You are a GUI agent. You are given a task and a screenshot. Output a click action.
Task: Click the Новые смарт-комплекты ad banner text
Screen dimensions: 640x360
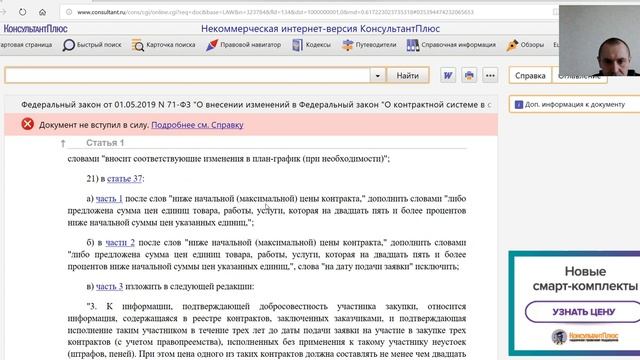coord(585,279)
